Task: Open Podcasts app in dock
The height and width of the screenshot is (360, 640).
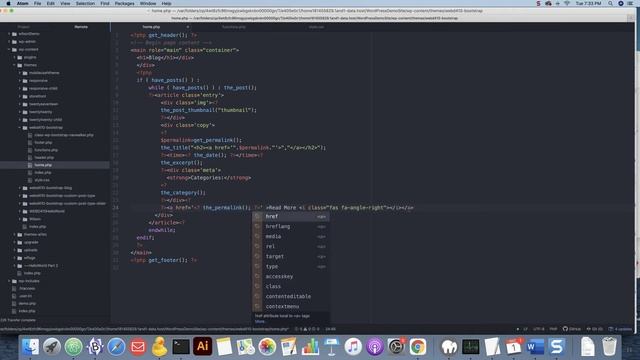Action: click(x=375, y=347)
